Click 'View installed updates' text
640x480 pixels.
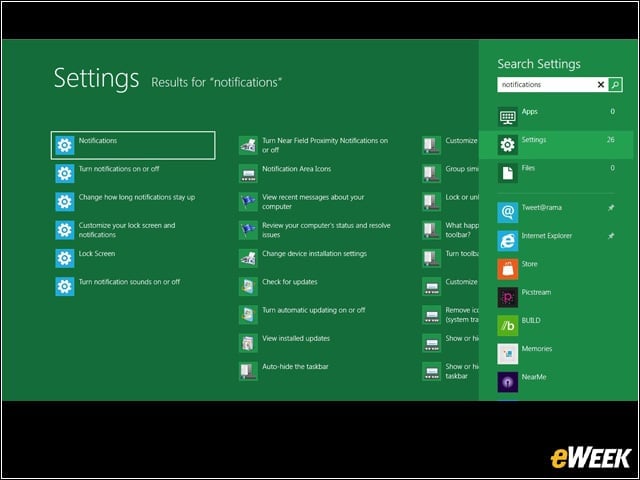point(296,338)
